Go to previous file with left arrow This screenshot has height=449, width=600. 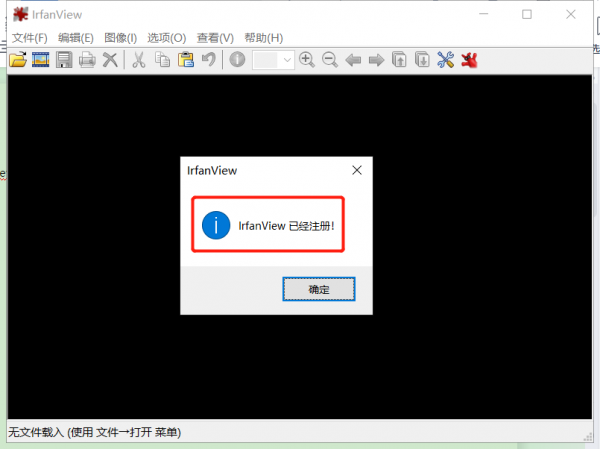coord(353,60)
